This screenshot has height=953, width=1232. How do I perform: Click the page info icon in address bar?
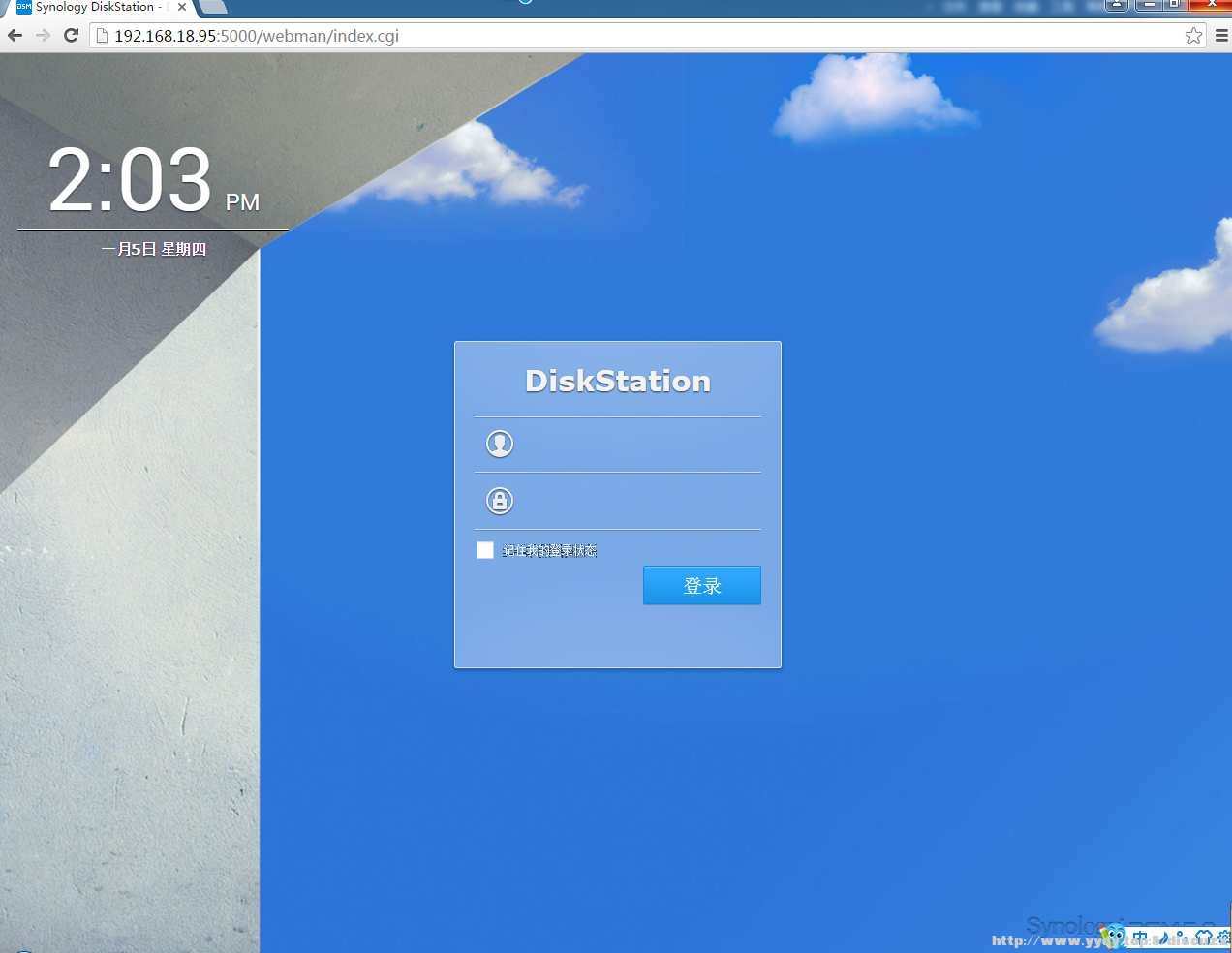tap(101, 36)
